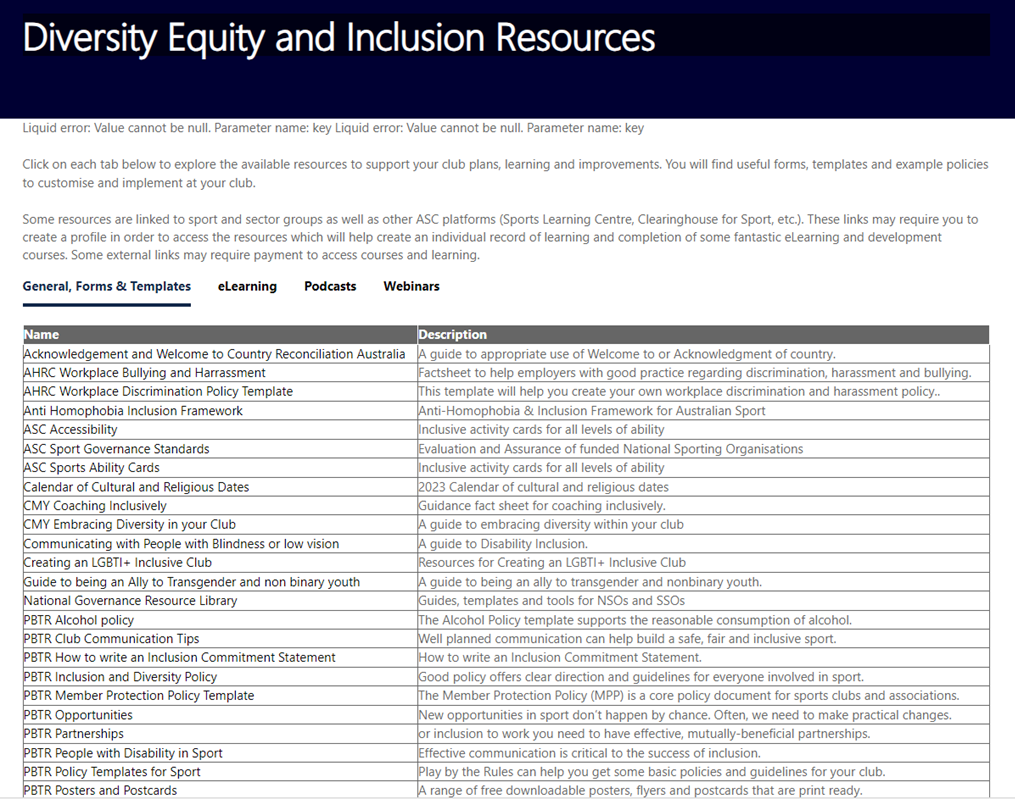
Task: Switch to the eLearning tab
Action: coord(247,286)
